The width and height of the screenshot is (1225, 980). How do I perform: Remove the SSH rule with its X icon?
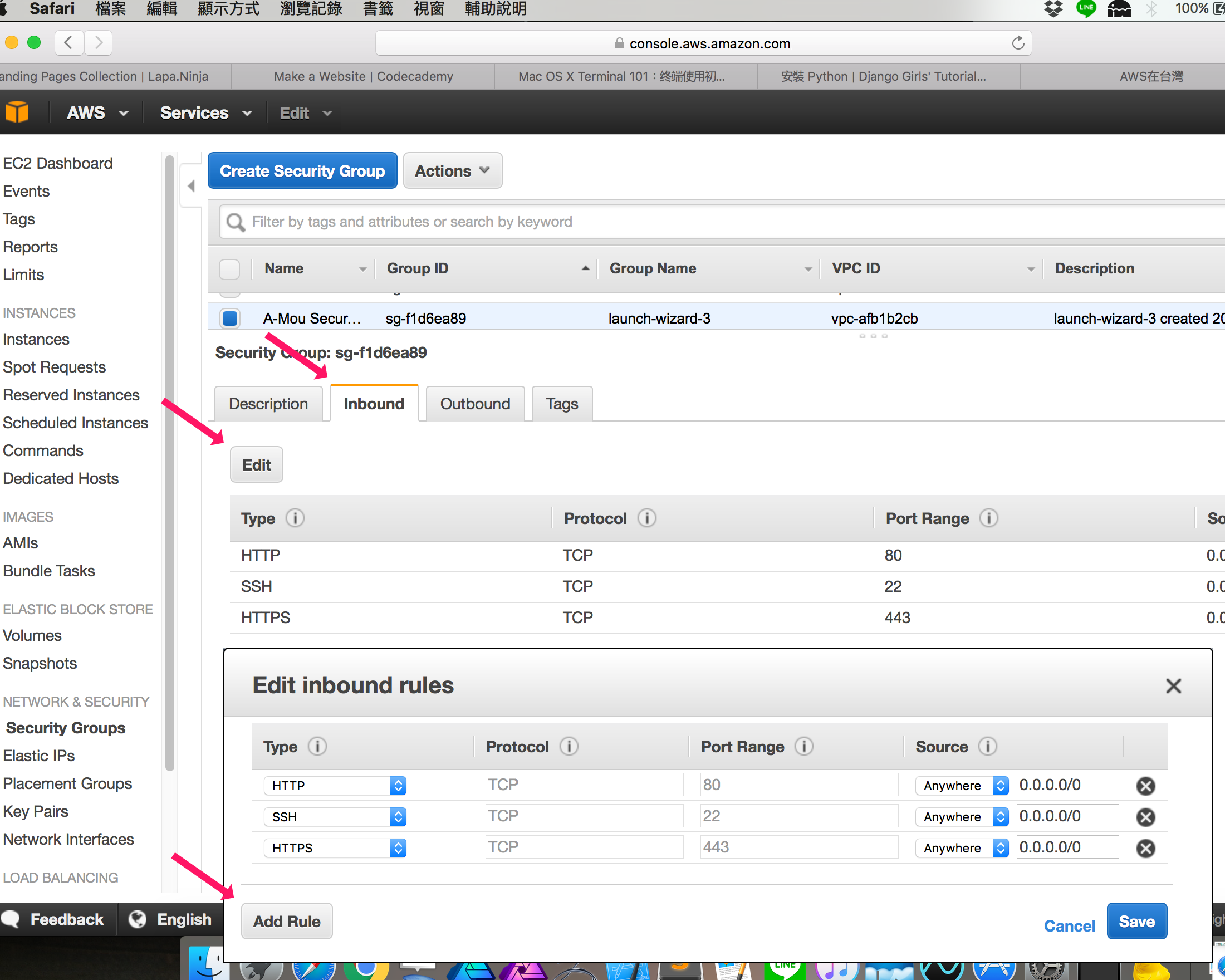coord(1145,817)
